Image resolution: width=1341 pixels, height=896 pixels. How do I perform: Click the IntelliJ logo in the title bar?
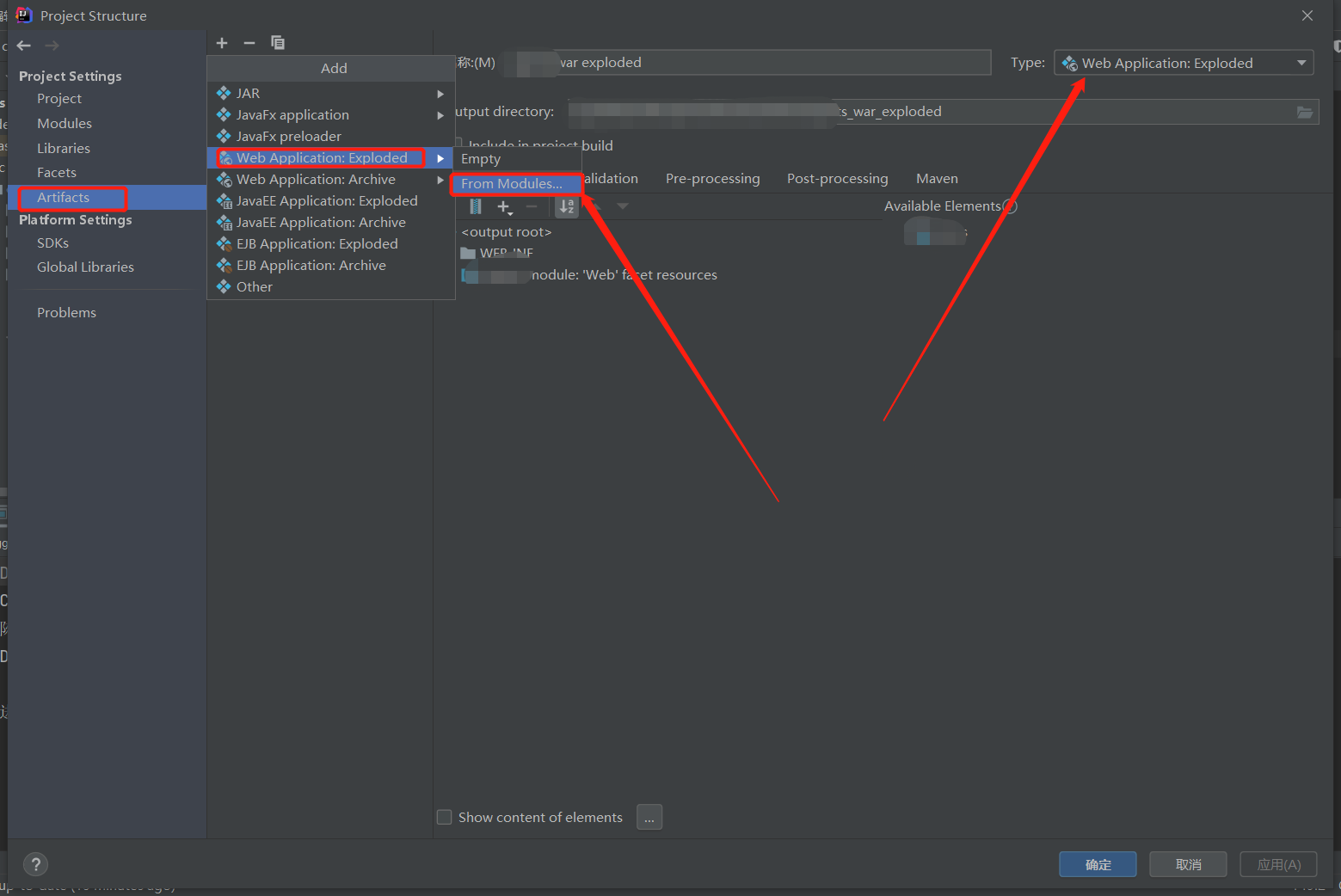click(x=24, y=15)
